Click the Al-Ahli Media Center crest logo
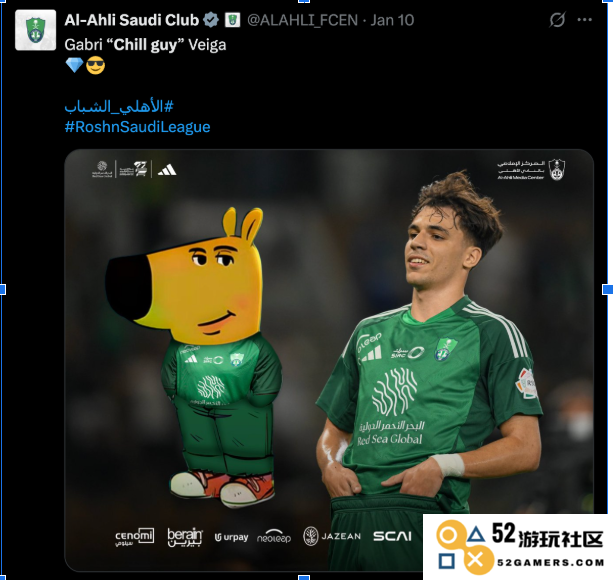The height and width of the screenshot is (580, 613). coord(557,170)
